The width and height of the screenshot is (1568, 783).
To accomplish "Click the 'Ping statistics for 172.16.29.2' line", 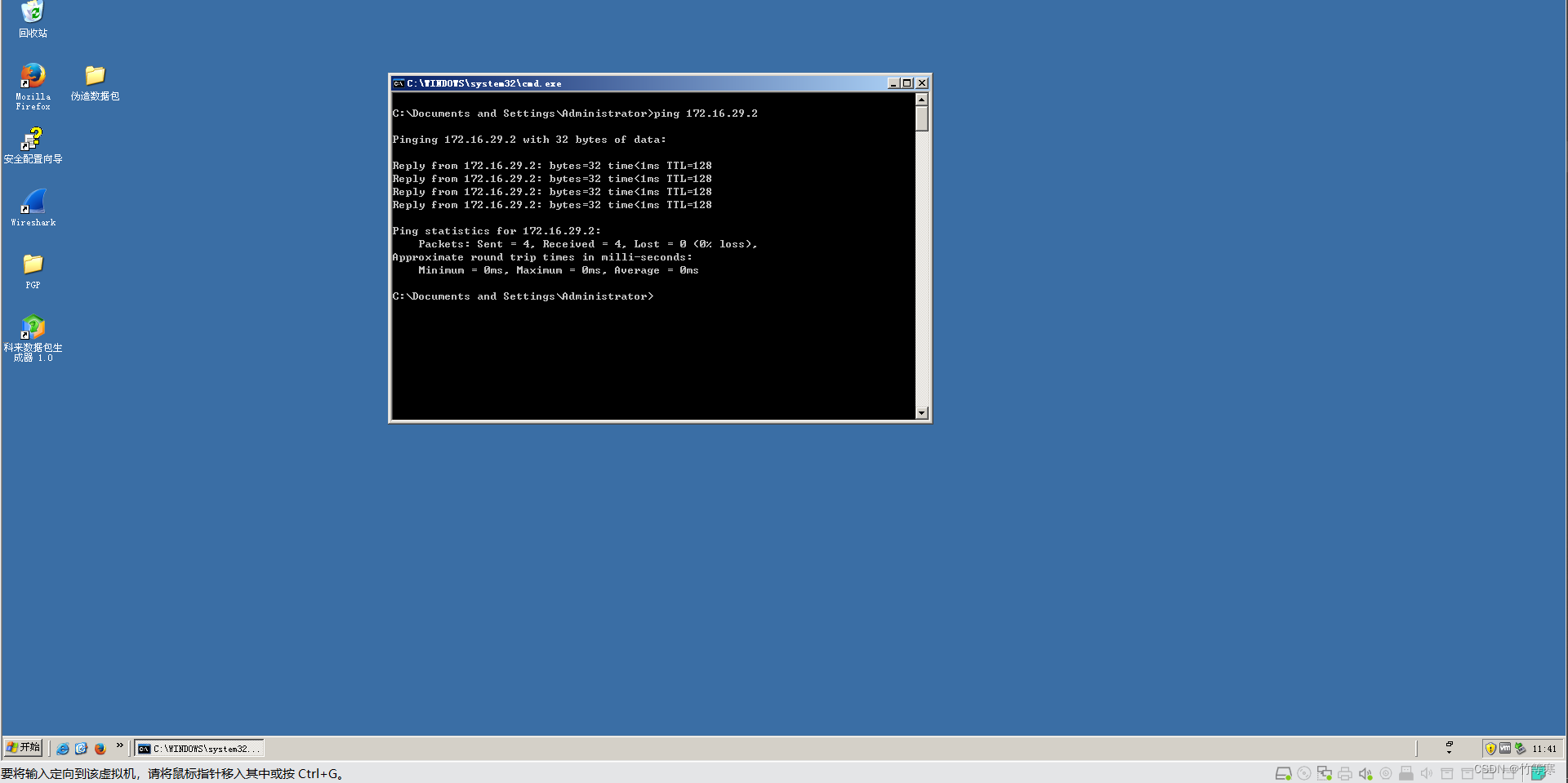I will [x=497, y=231].
